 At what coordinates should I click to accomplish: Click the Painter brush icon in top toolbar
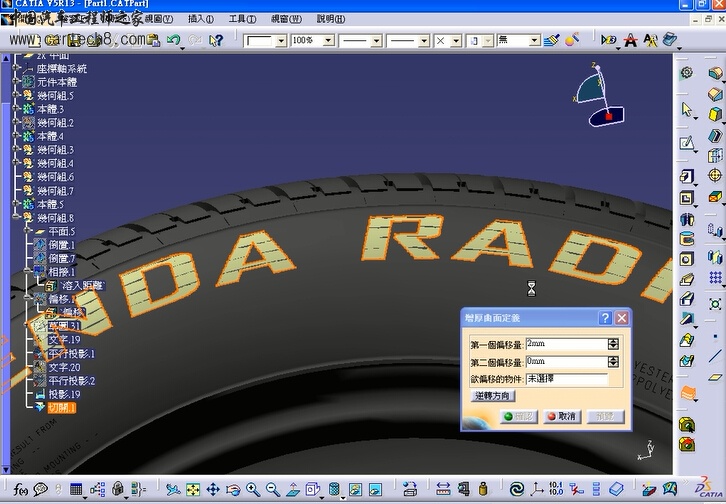click(x=551, y=40)
